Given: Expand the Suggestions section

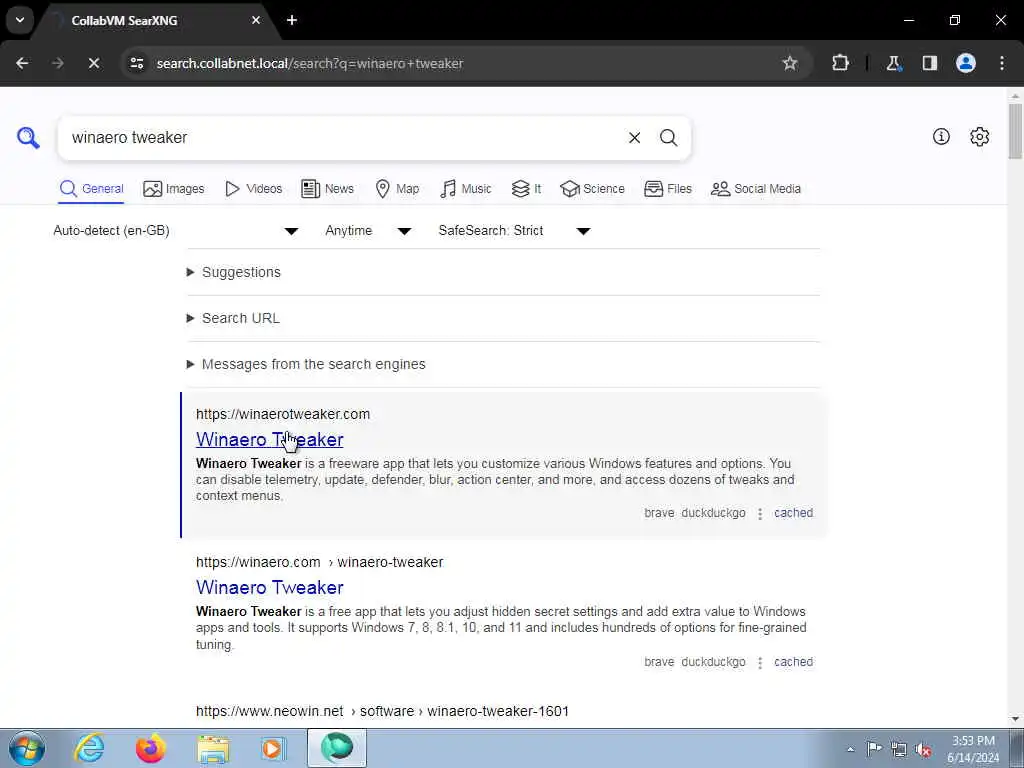Looking at the screenshot, I should coord(234,272).
